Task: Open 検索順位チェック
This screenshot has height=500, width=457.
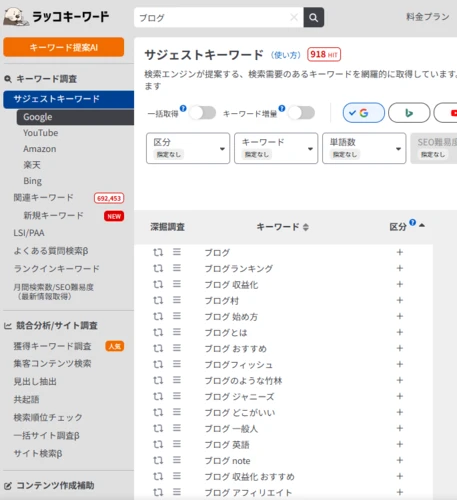Action: (x=48, y=417)
